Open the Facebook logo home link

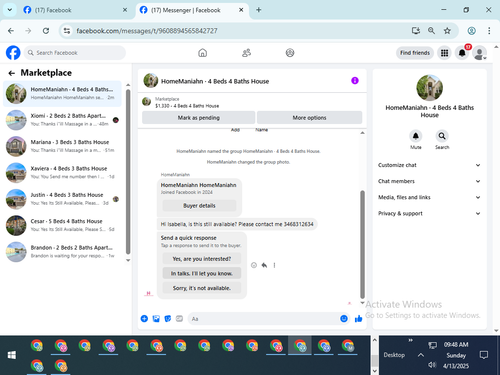(x=13, y=53)
